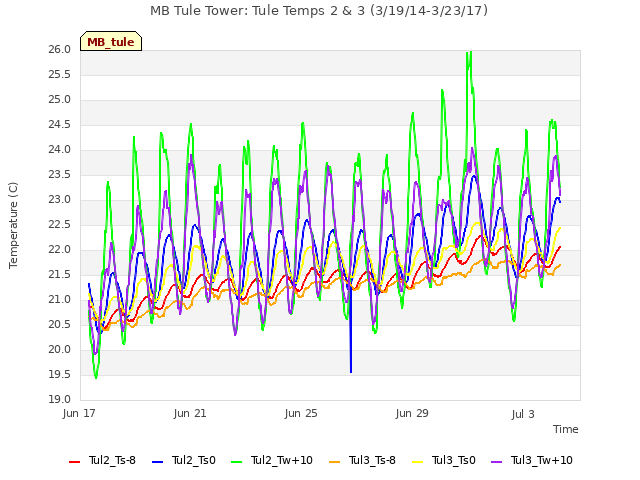Click the 25.5 y-axis tick label
This screenshot has height=480, width=640.
tap(60, 75)
